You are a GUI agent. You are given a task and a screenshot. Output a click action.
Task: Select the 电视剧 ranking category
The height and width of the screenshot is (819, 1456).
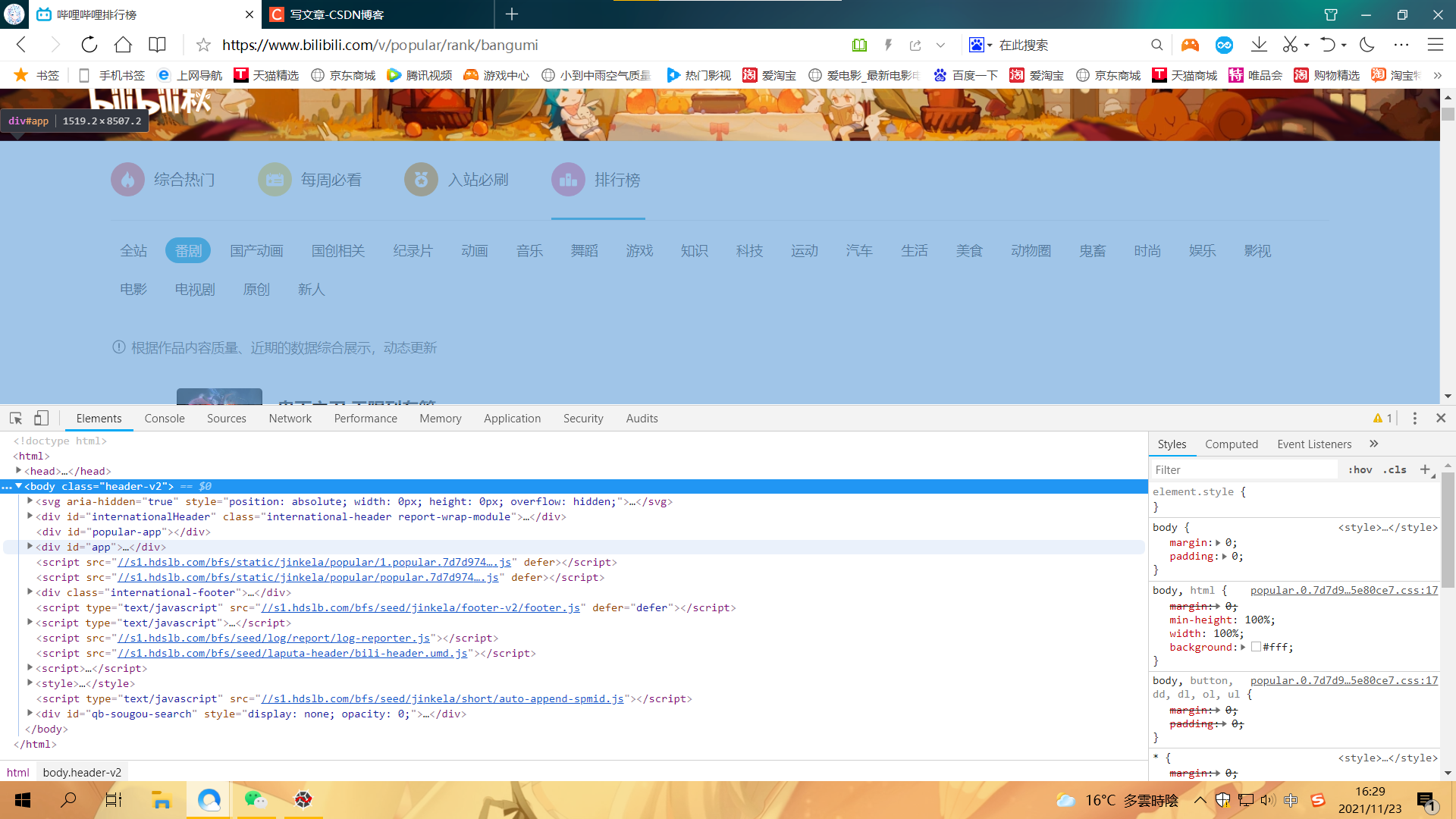pyautogui.click(x=195, y=290)
